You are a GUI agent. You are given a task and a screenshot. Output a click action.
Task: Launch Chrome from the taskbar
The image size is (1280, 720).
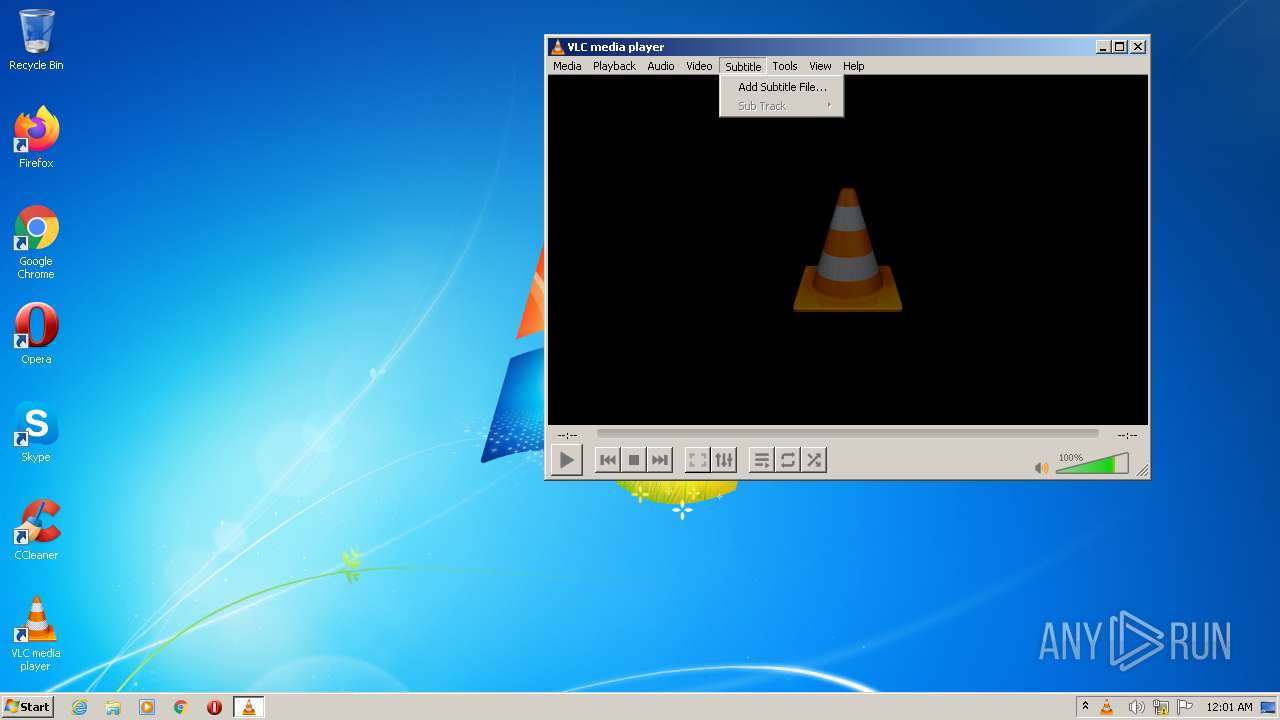coord(181,707)
